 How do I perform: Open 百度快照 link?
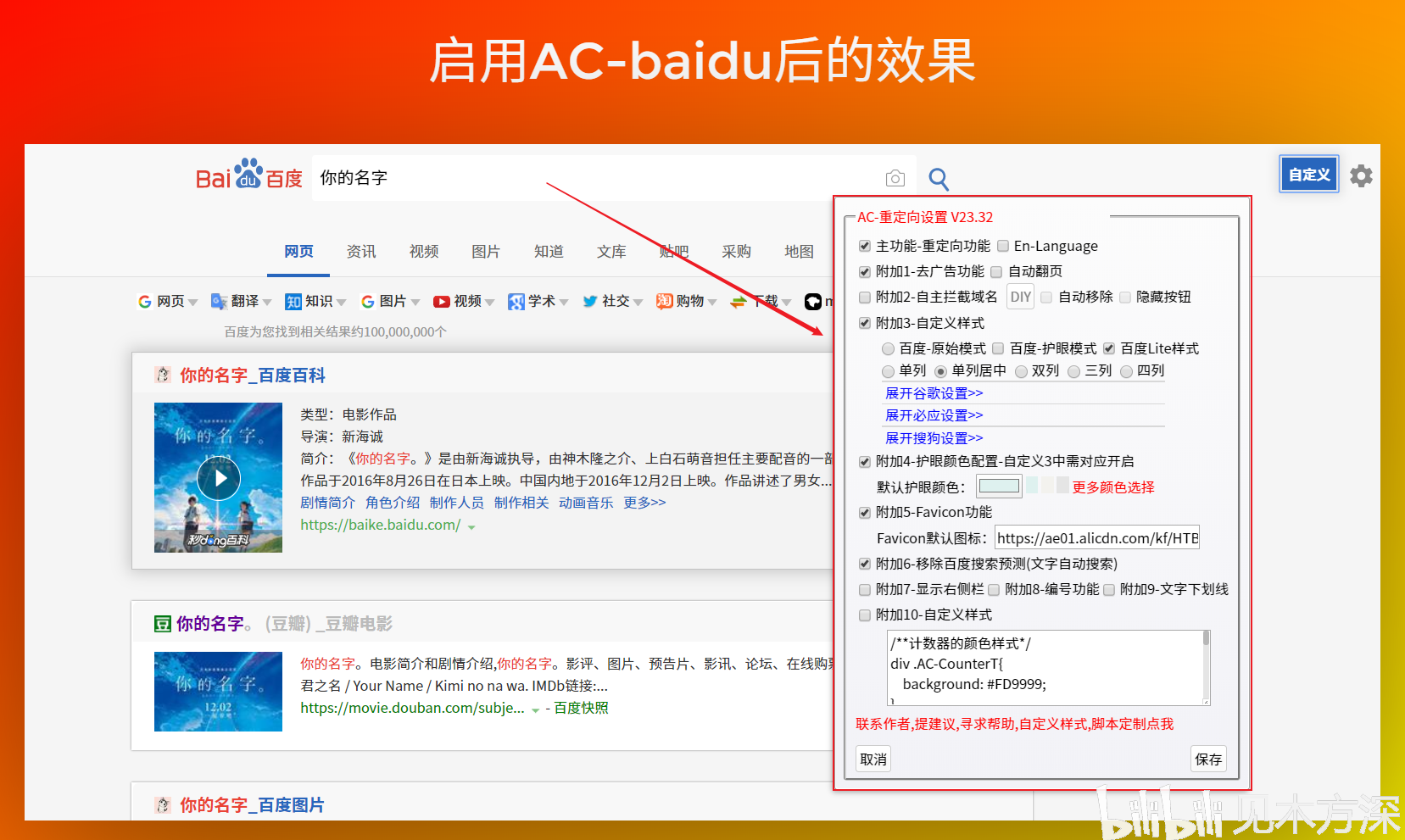coord(581,708)
